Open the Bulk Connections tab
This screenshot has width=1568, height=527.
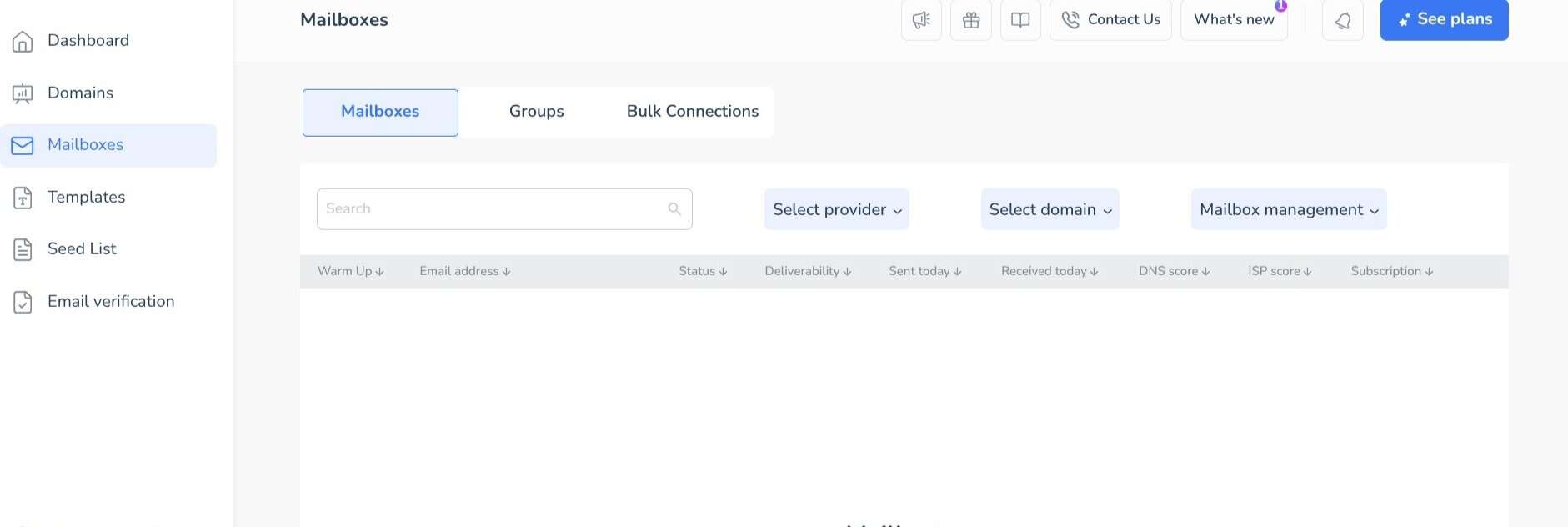pyautogui.click(x=692, y=112)
